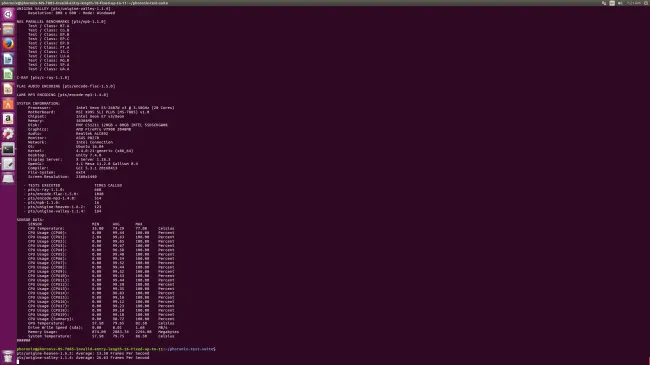
Task: Open the network indicator in top panel
Action: [x=604, y=3]
